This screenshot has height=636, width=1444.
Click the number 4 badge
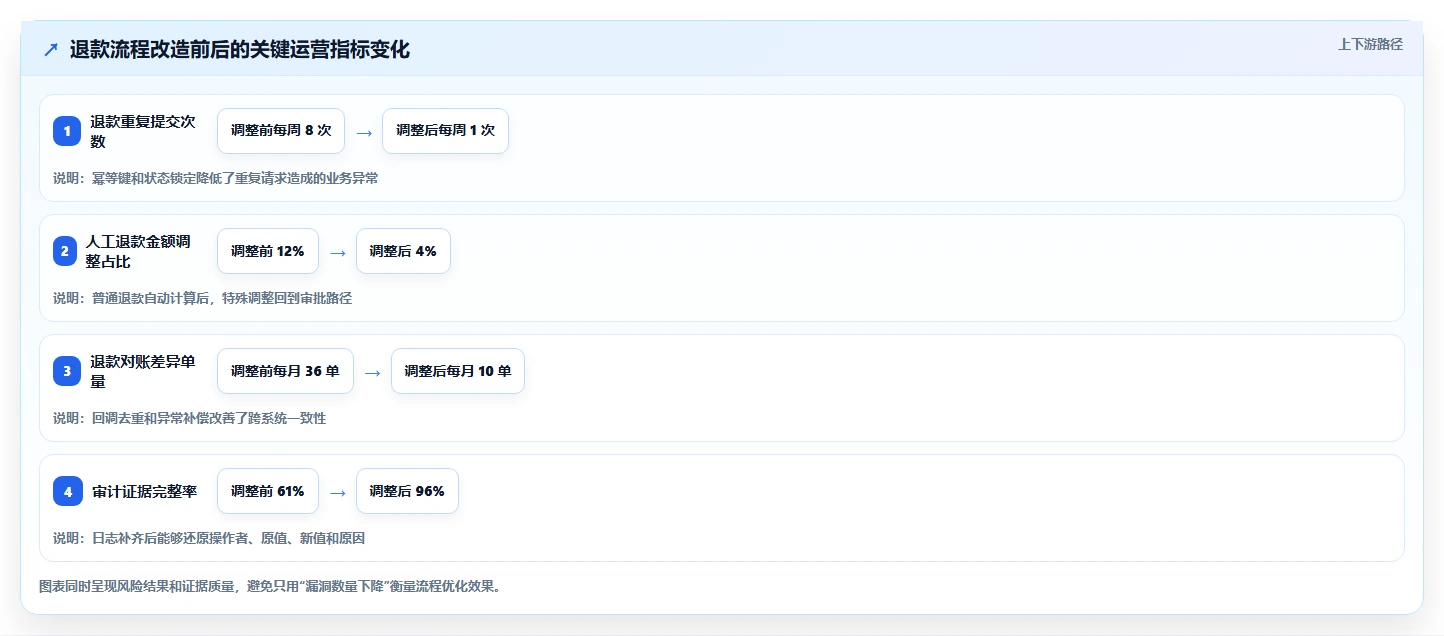[68, 491]
